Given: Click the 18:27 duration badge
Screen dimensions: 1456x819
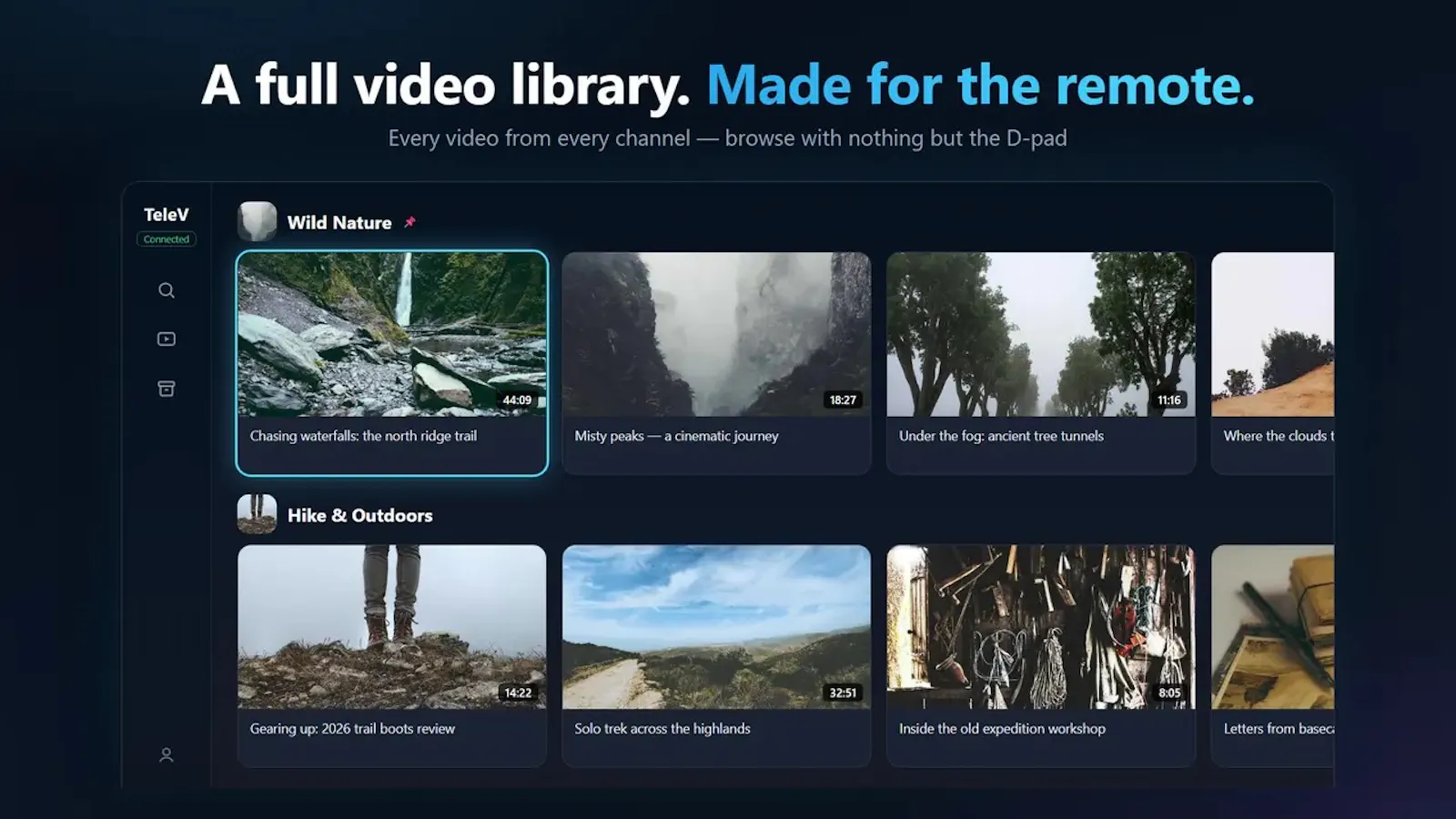Looking at the screenshot, I should point(843,399).
